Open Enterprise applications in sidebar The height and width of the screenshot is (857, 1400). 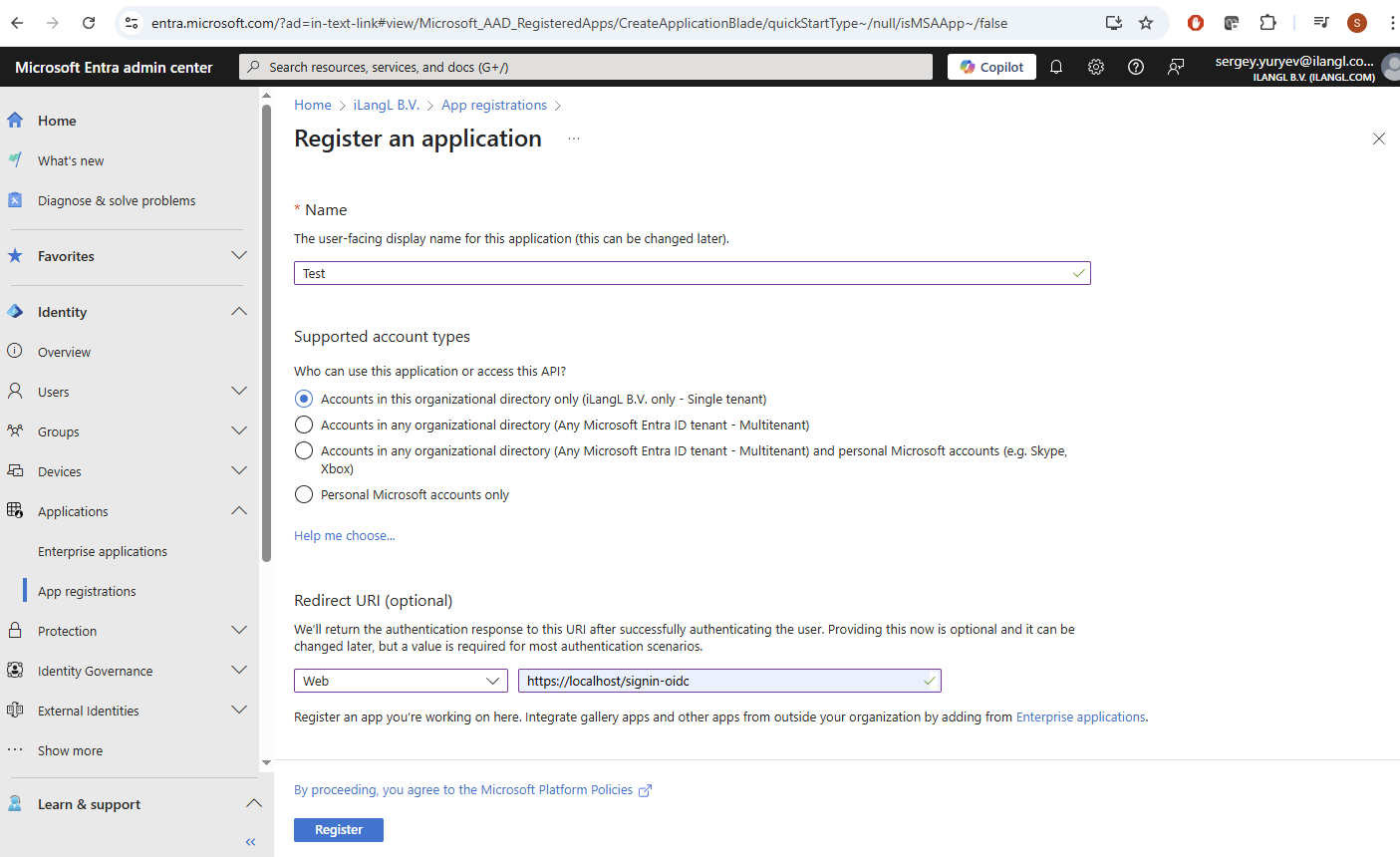(x=103, y=551)
